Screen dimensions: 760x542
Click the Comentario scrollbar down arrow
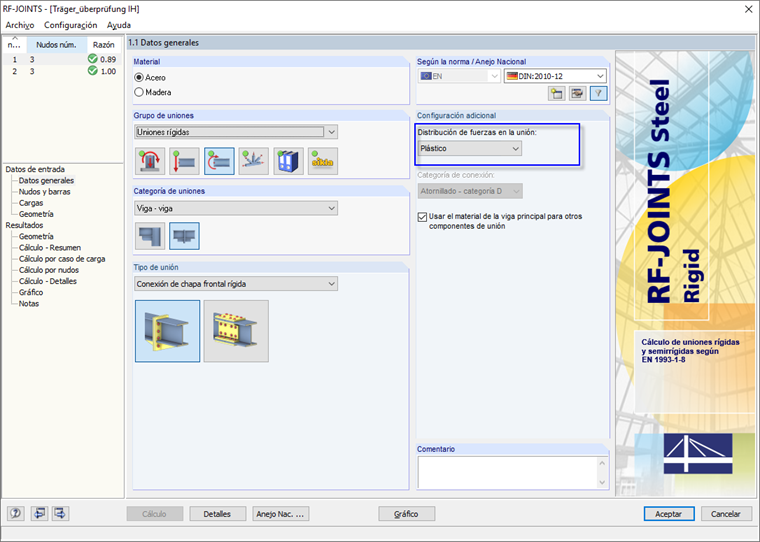[602, 482]
